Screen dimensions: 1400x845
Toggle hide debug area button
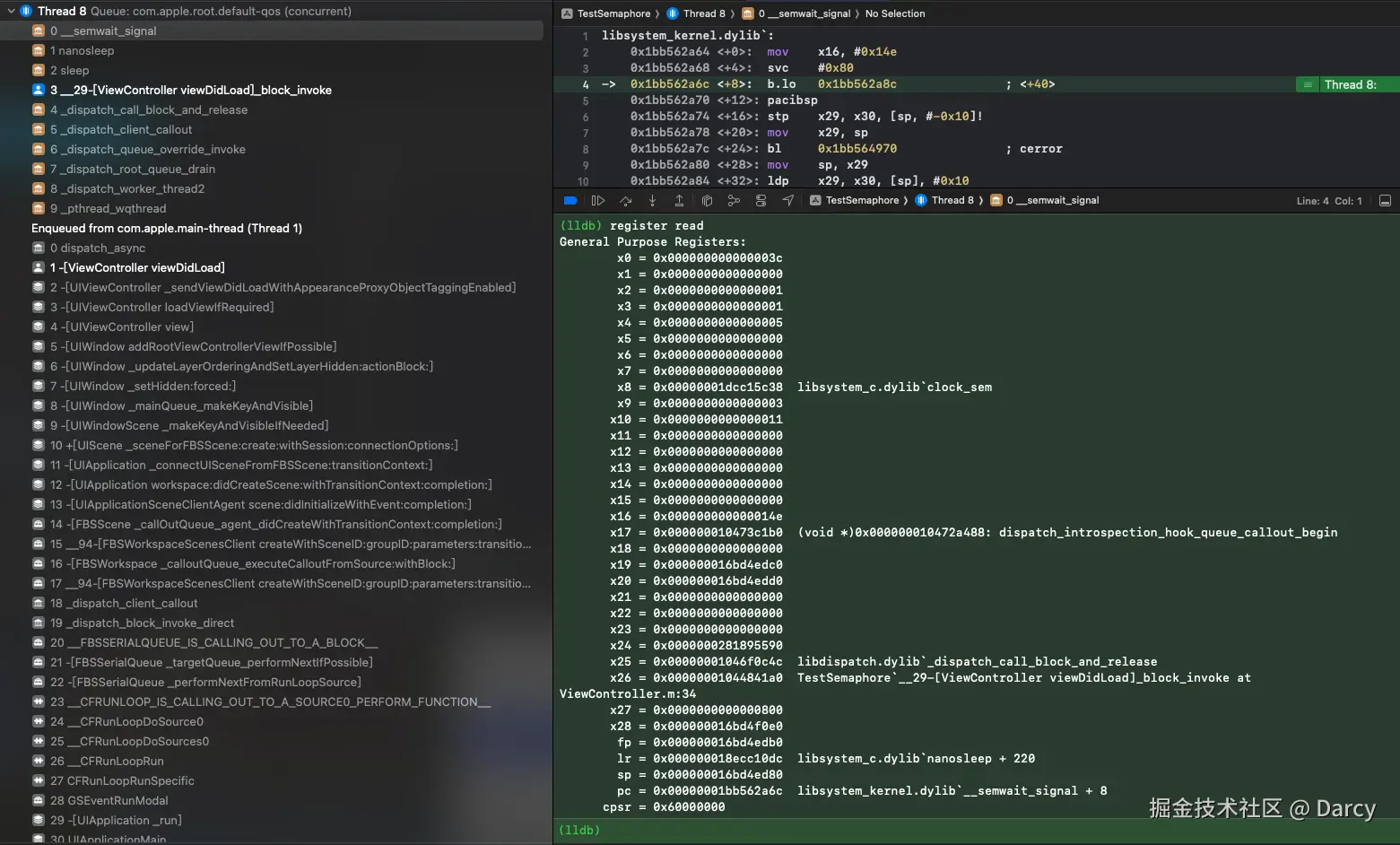coord(1385,201)
